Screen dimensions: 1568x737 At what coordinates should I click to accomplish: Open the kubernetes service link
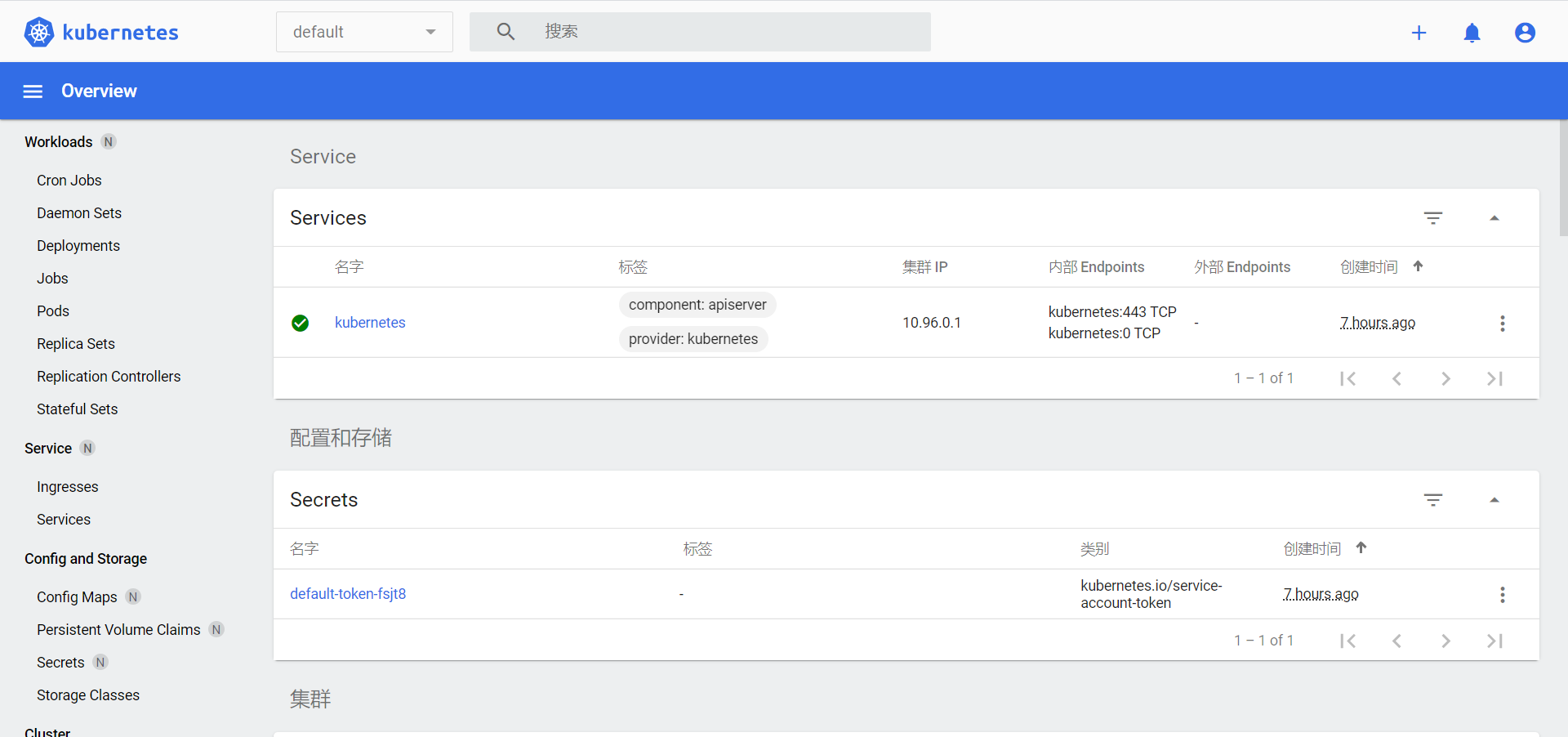coord(370,323)
